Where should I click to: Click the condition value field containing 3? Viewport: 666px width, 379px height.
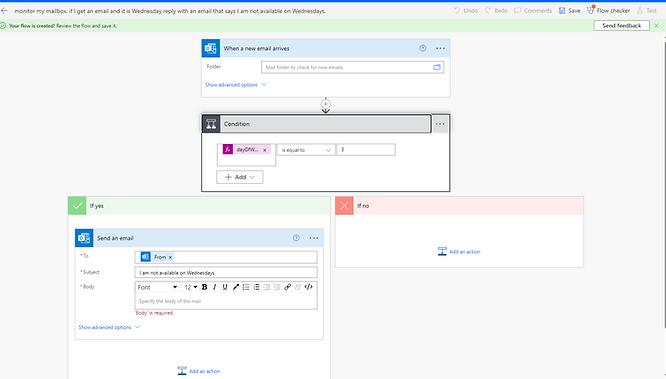pyautogui.click(x=366, y=150)
